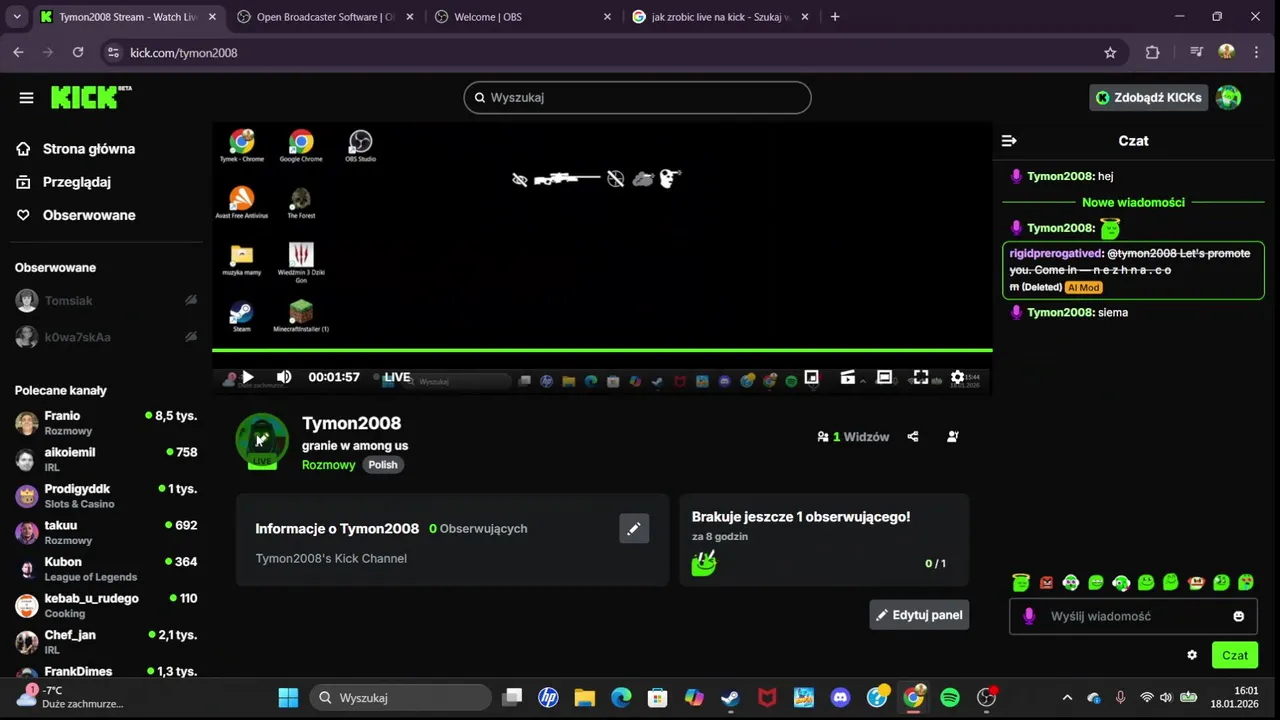Click the Edytuj panel button
This screenshot has height=720, width=1280.
tap(919, 615)
